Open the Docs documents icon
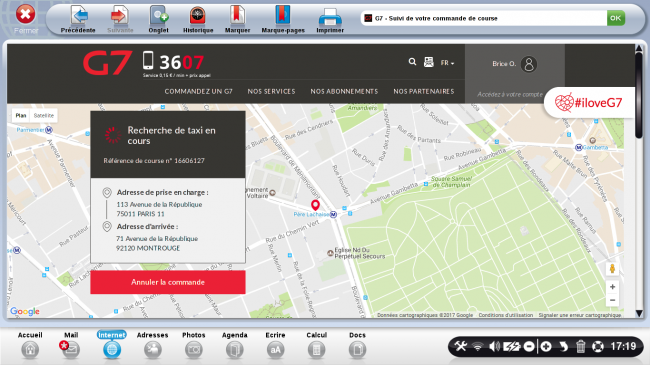 [x=357, y=350]
